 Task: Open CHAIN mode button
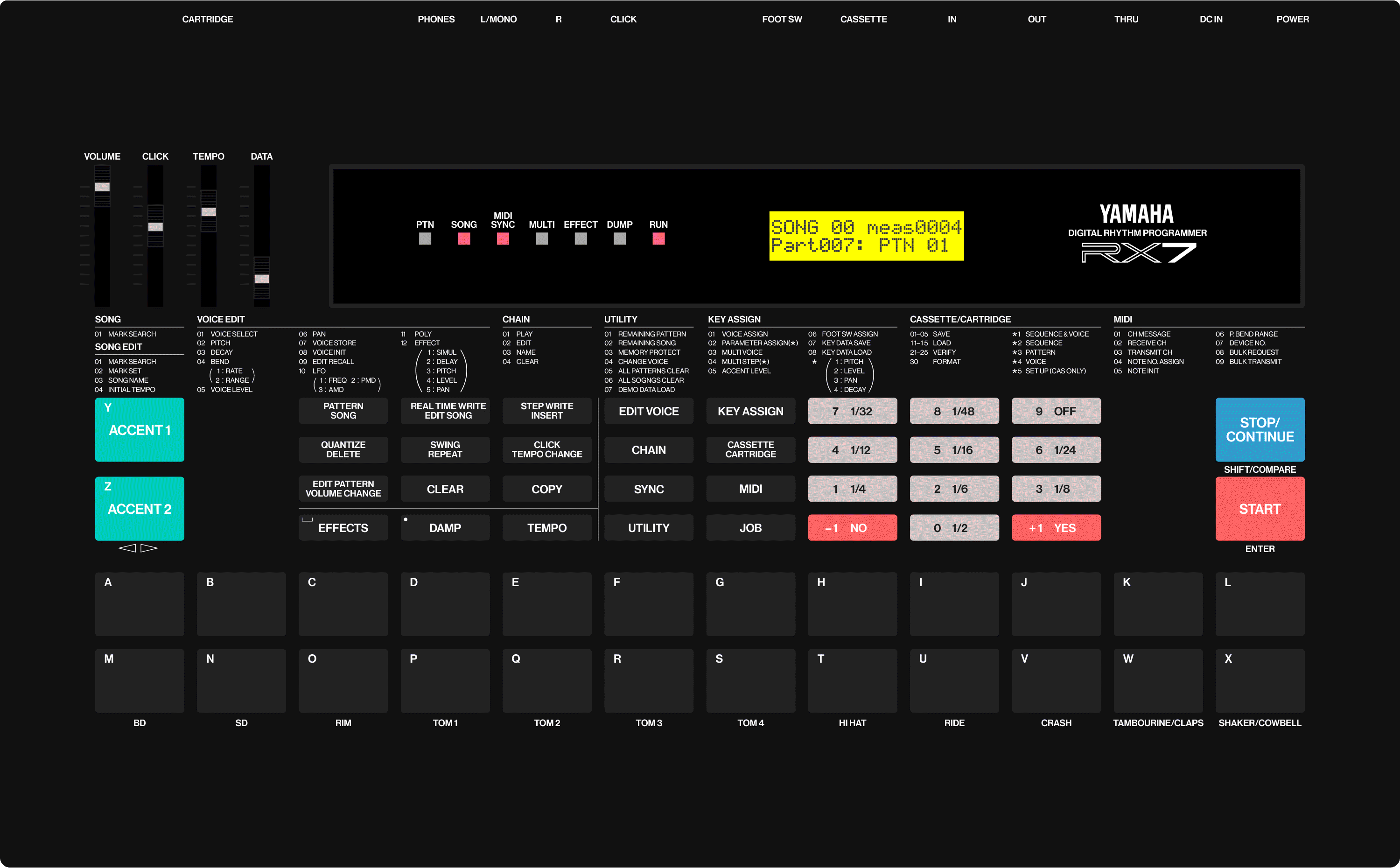[x=649, y=449]
